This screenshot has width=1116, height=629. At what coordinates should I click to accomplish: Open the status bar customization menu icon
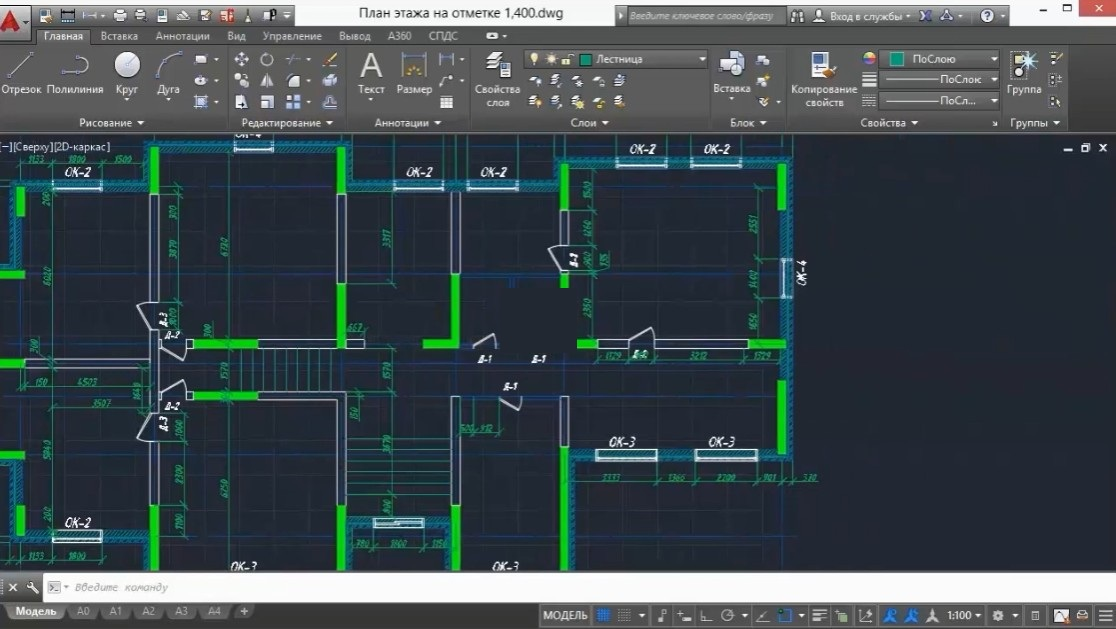(1105, 615)
